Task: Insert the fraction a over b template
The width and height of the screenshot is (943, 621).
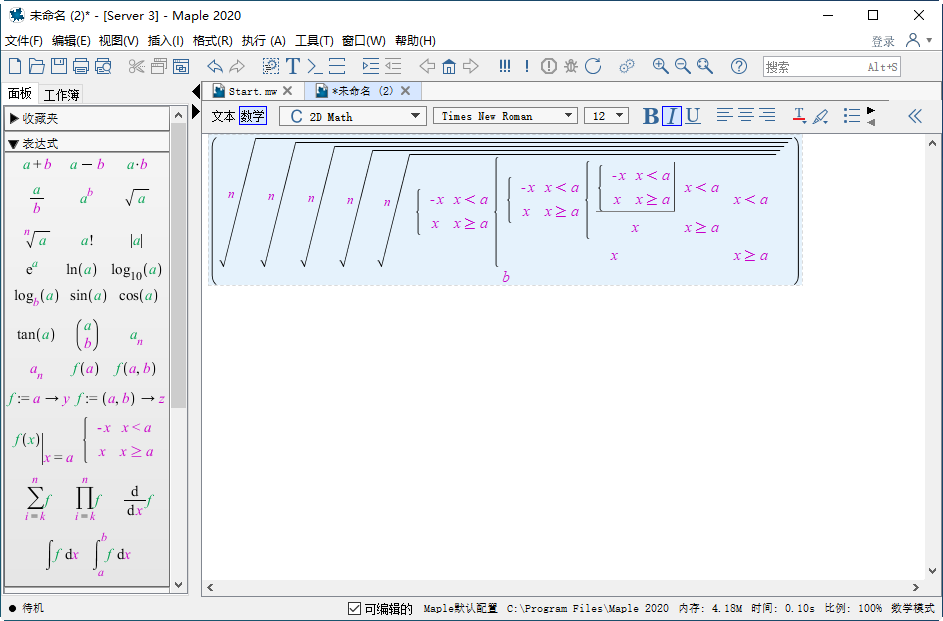Action: [37, 199]
